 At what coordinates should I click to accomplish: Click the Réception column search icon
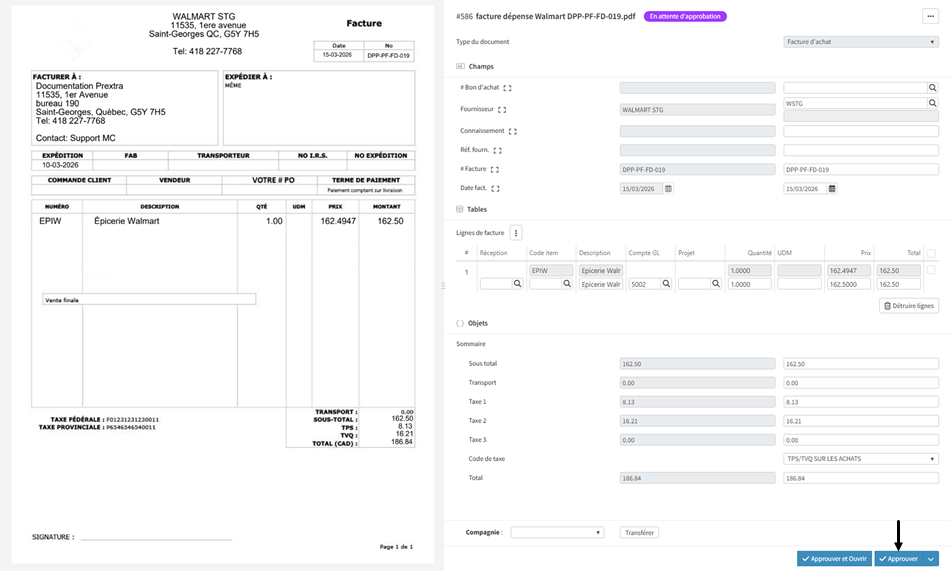[x=518, y=284]
